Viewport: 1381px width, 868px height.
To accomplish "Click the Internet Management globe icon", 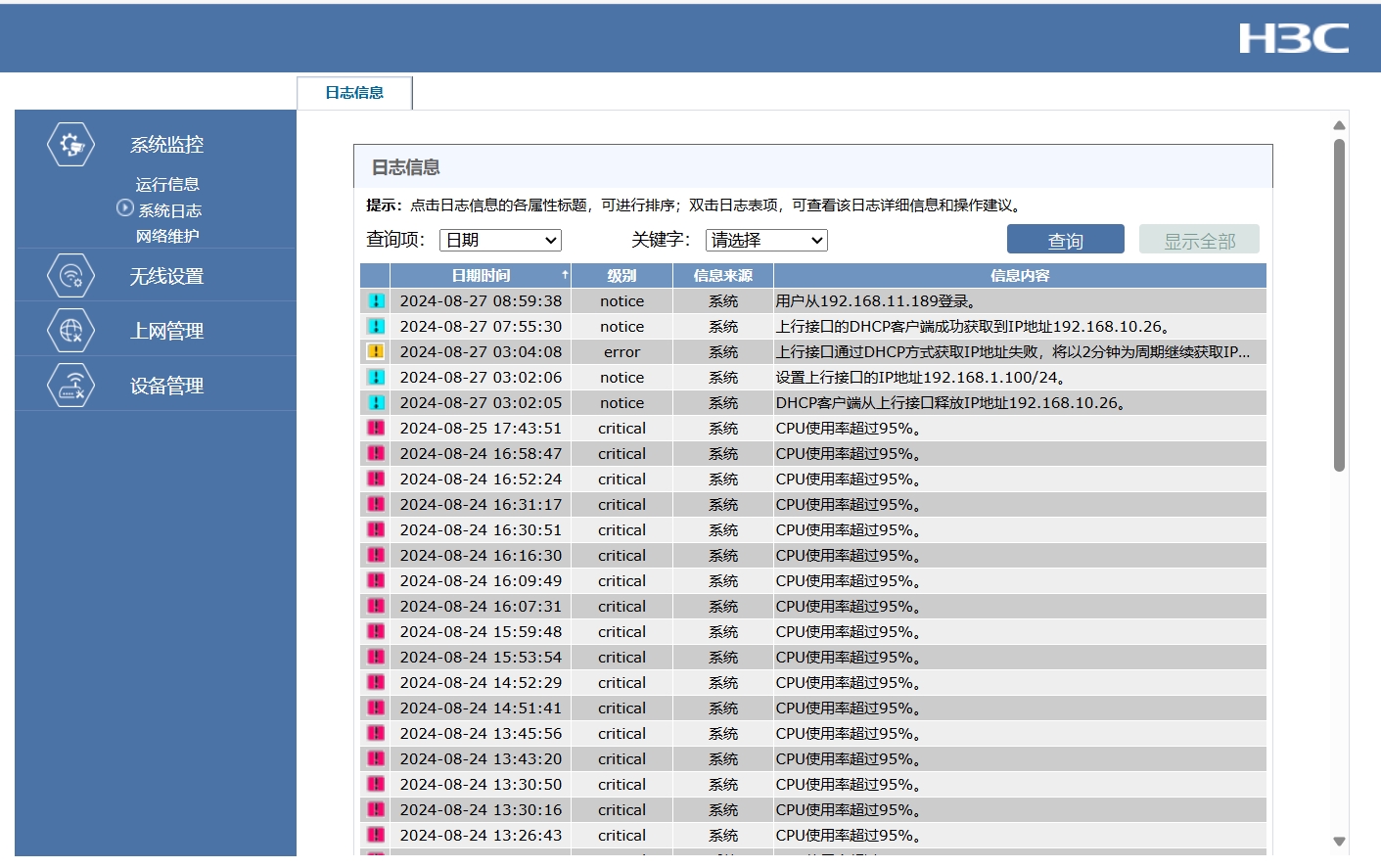I will tap(70, 331).
